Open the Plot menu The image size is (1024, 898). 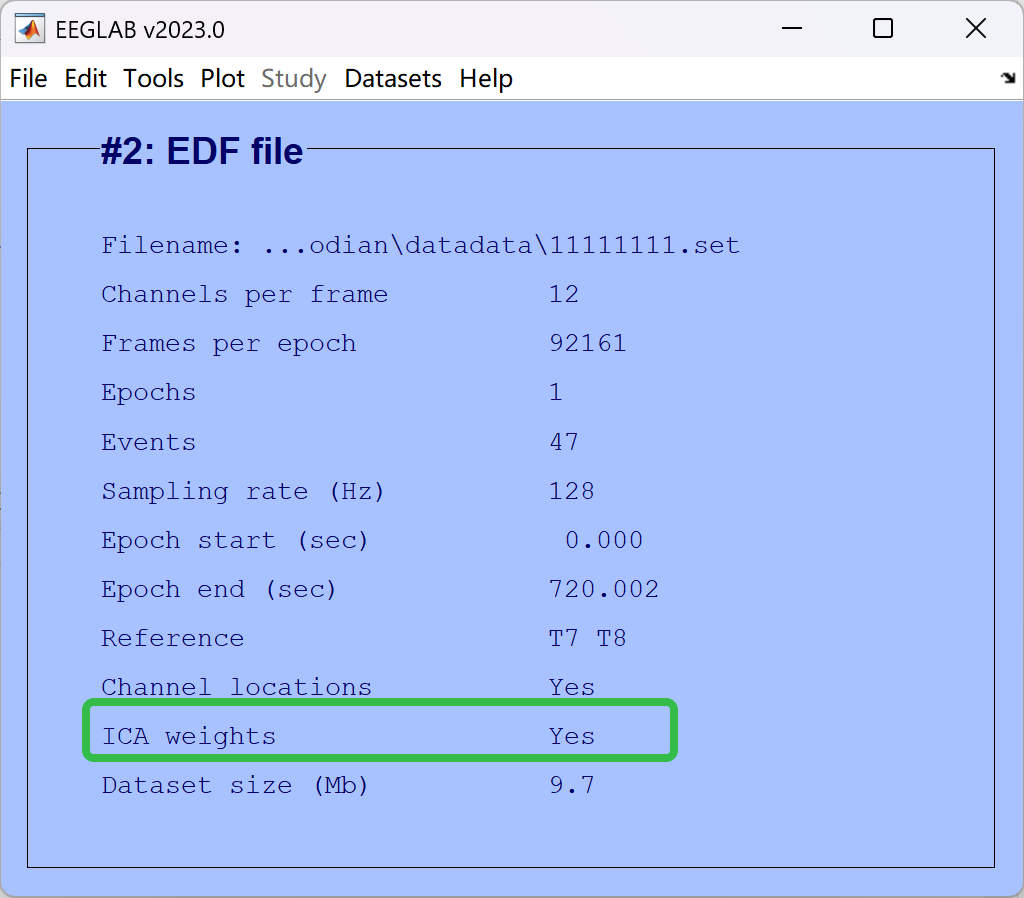coord(223,78)
